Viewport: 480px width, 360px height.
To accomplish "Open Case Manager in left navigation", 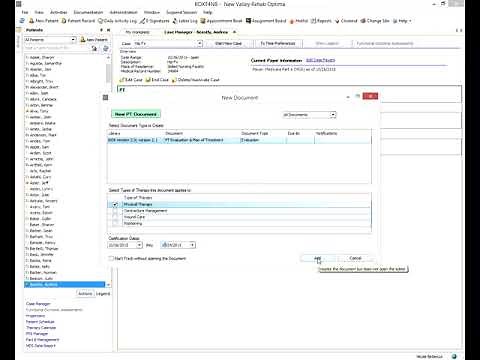I will [x=38, y=304].
